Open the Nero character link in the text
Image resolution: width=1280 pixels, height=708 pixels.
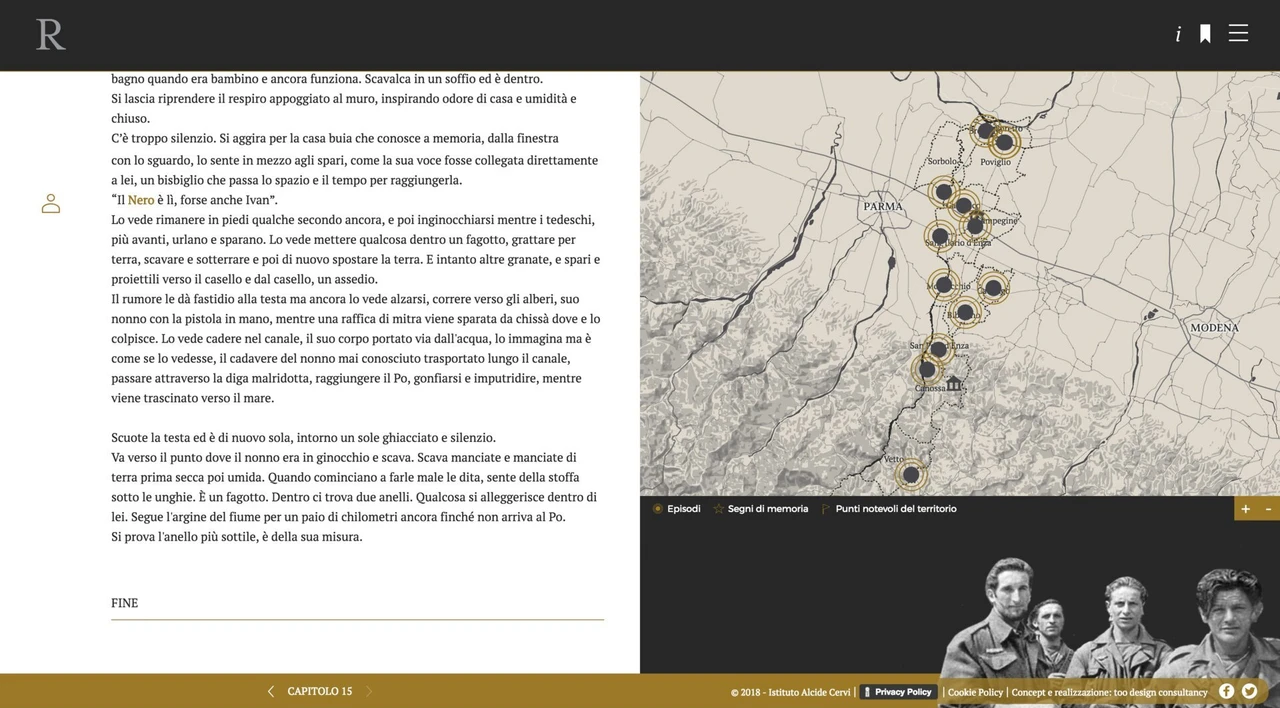point(141,200)
